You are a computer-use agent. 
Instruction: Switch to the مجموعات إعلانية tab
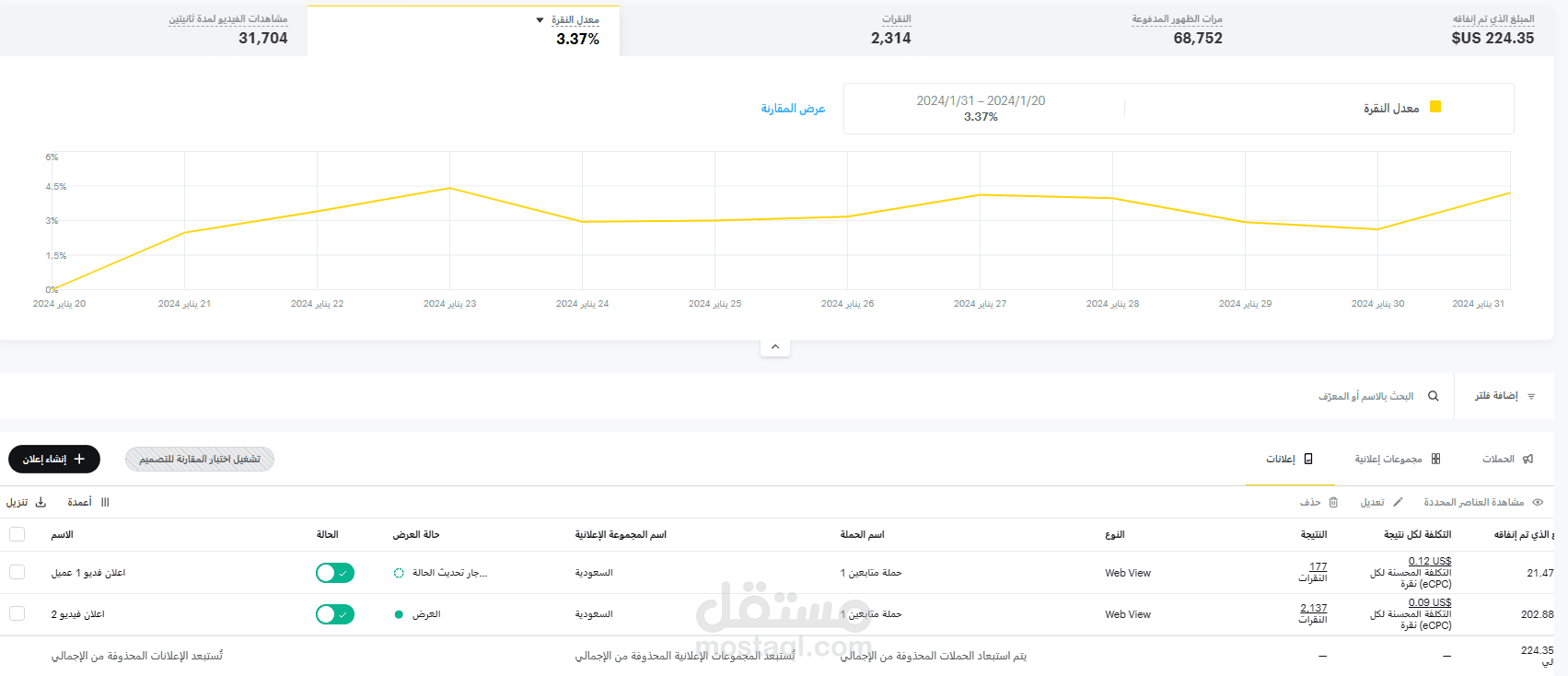[x=1397, y=459]
